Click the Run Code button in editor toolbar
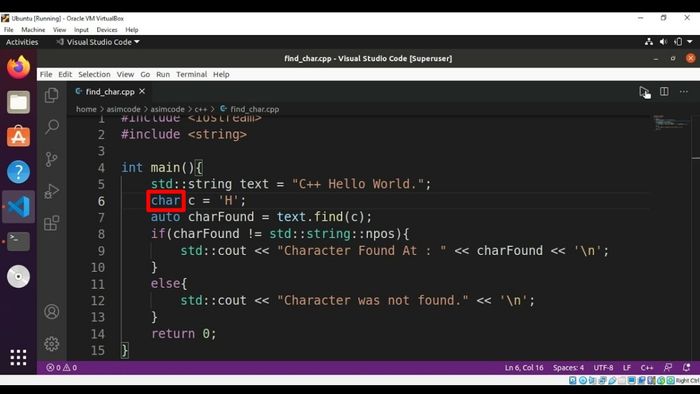Image resolution: width=700 pixels, height=394 pixels. coord(644,92)
